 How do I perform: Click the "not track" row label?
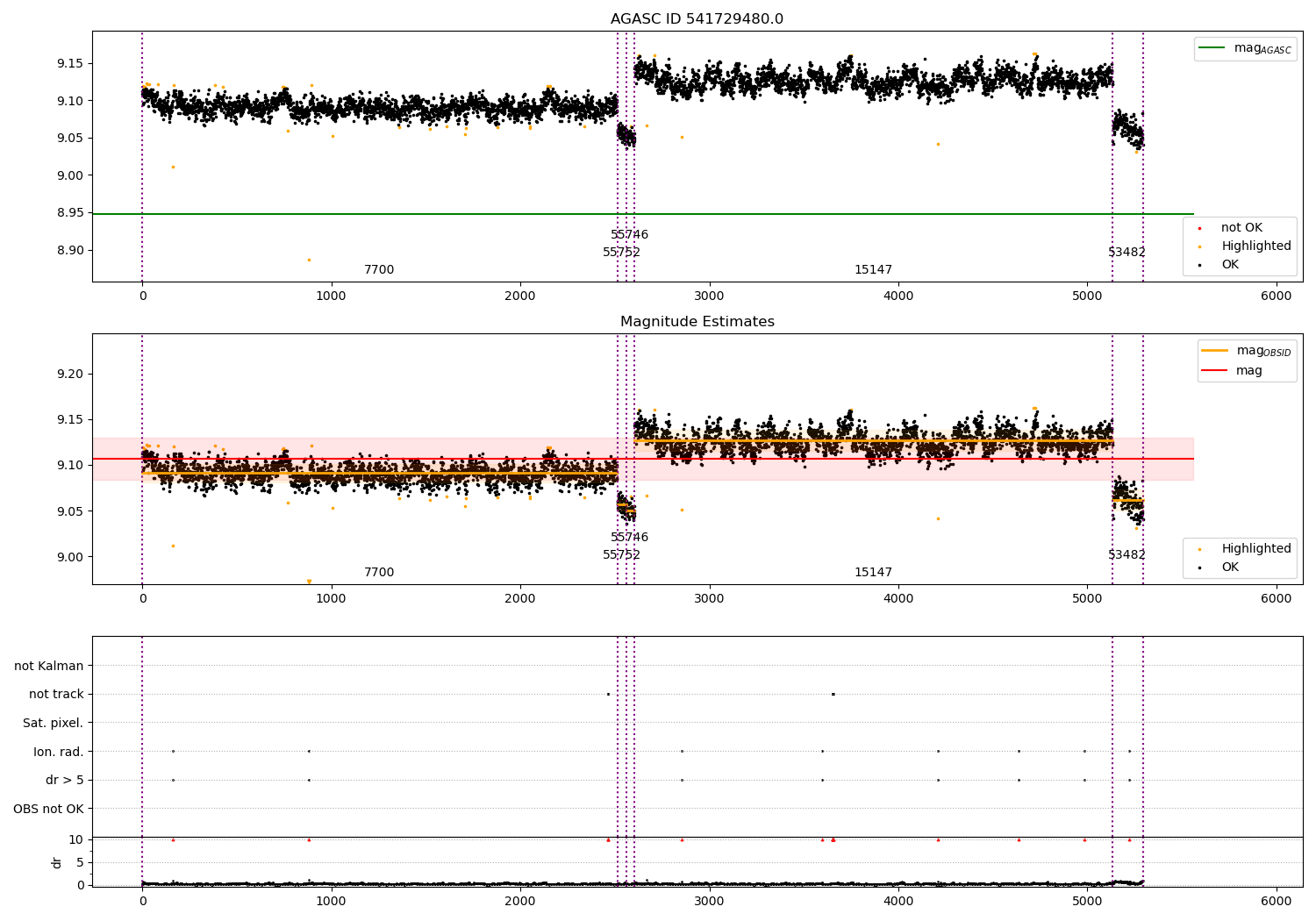56,695
